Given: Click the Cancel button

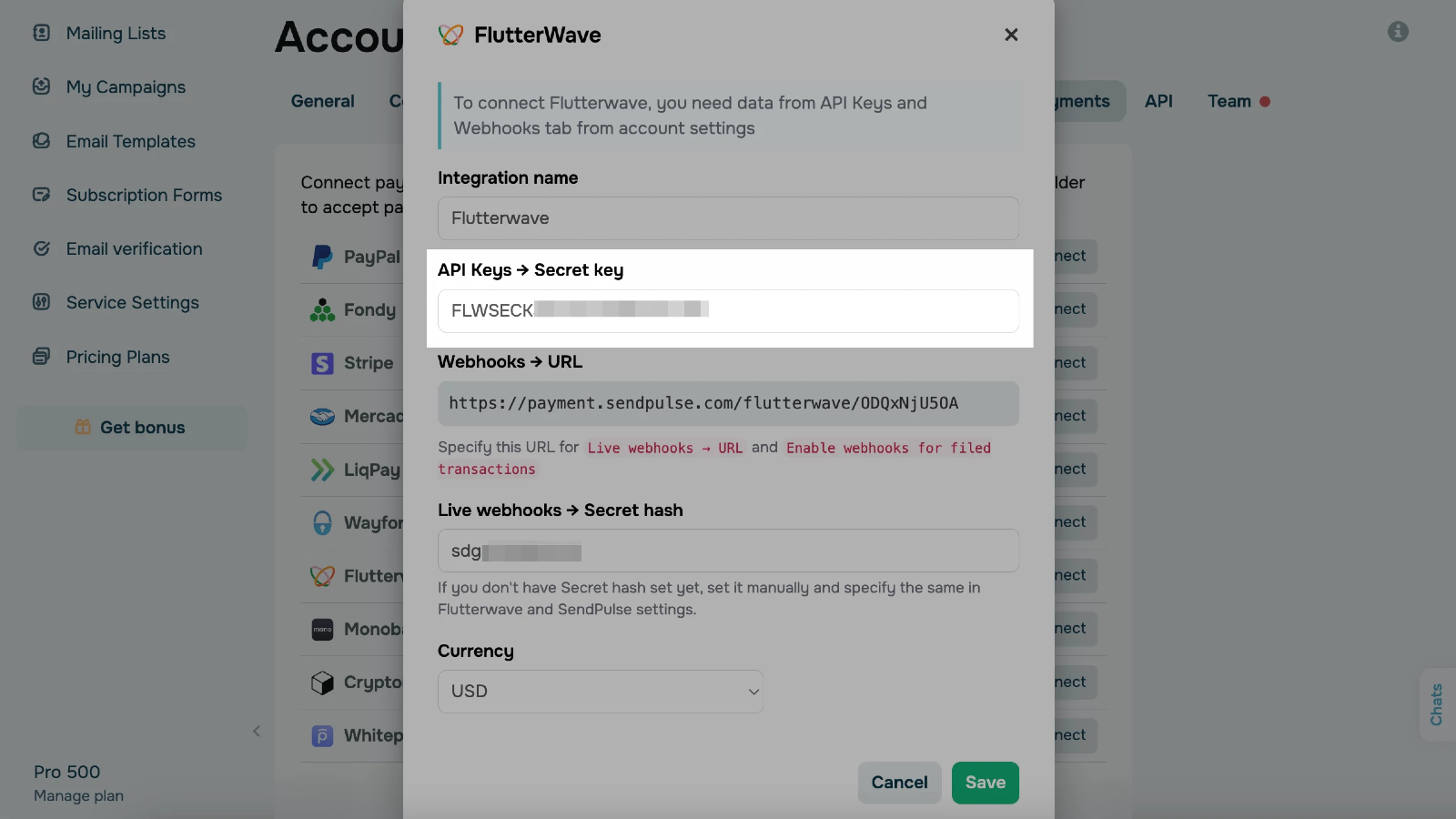Looking at the screenshot, I should coord(899,783).
